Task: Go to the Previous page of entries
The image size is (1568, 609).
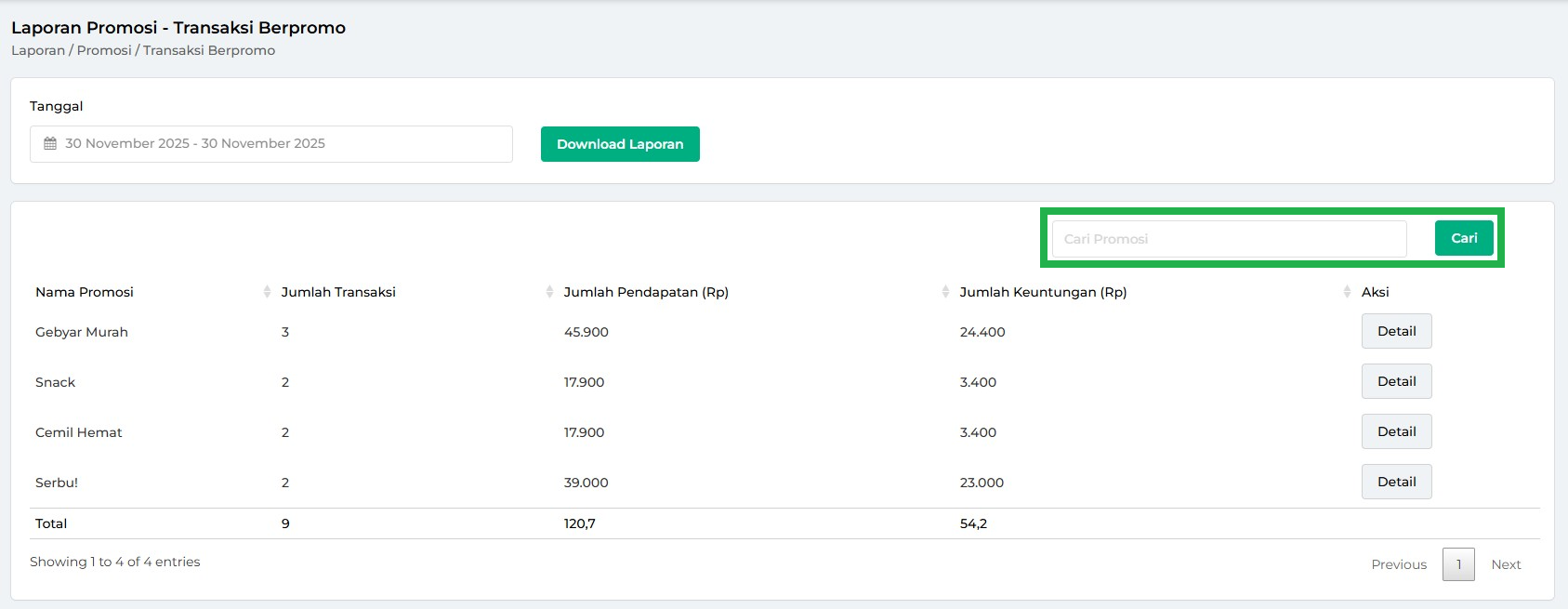Action: point(1398,564)
